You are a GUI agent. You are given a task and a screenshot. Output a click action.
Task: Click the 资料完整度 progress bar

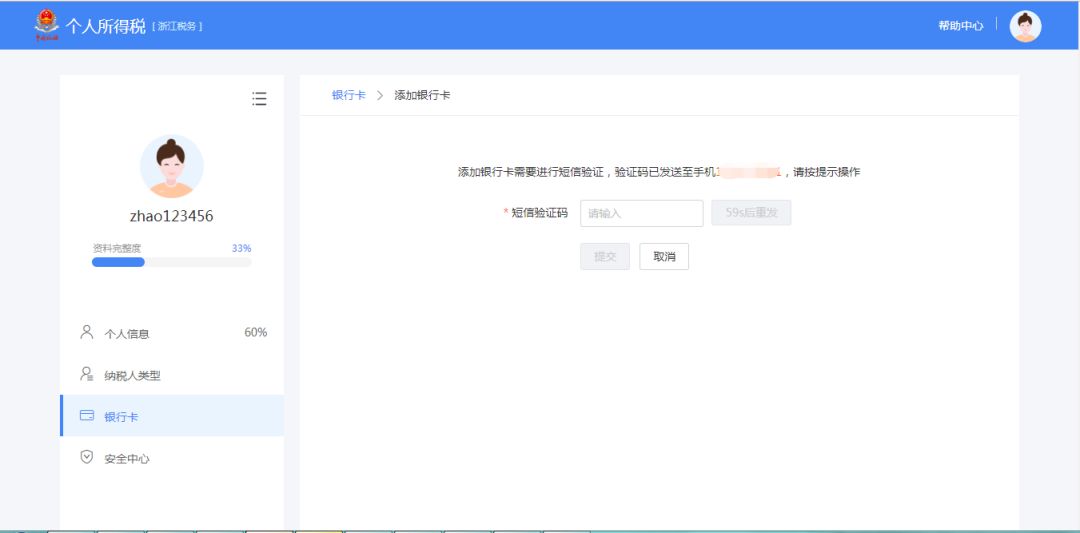click(x=171, y=262)
